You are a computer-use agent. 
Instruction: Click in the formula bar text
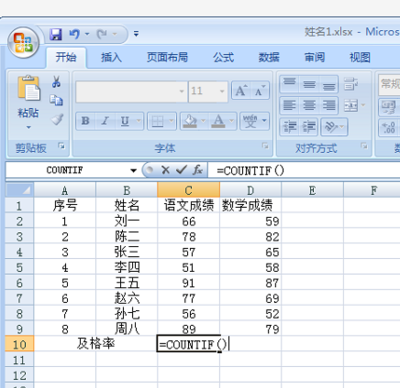click(250, 171)
